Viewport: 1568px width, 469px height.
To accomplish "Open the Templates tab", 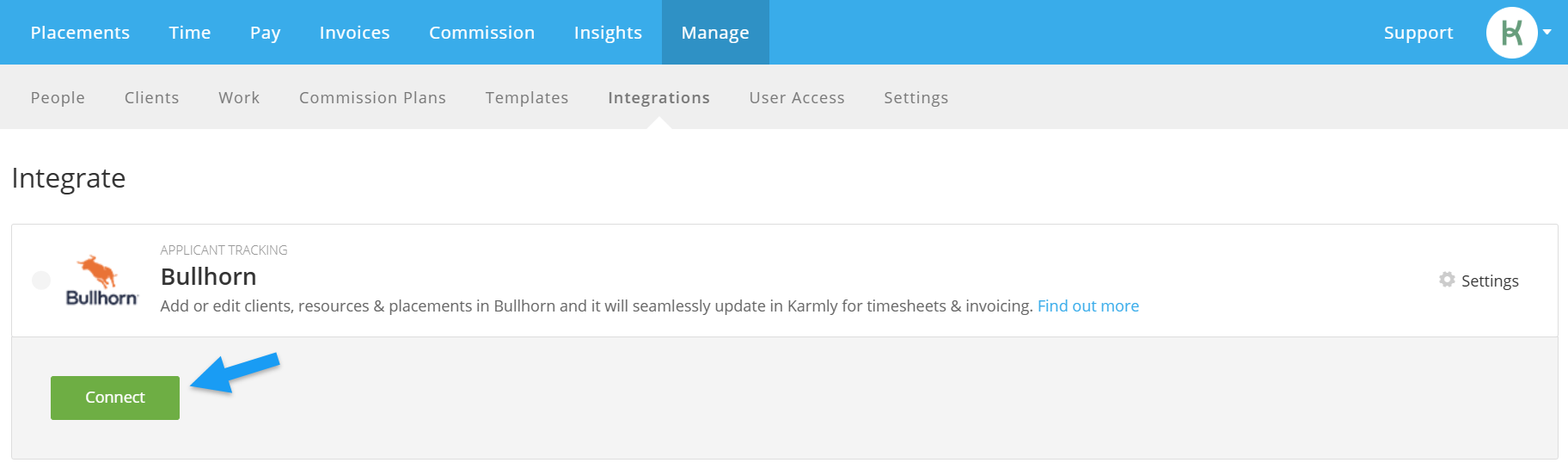I will click(527, 97).
